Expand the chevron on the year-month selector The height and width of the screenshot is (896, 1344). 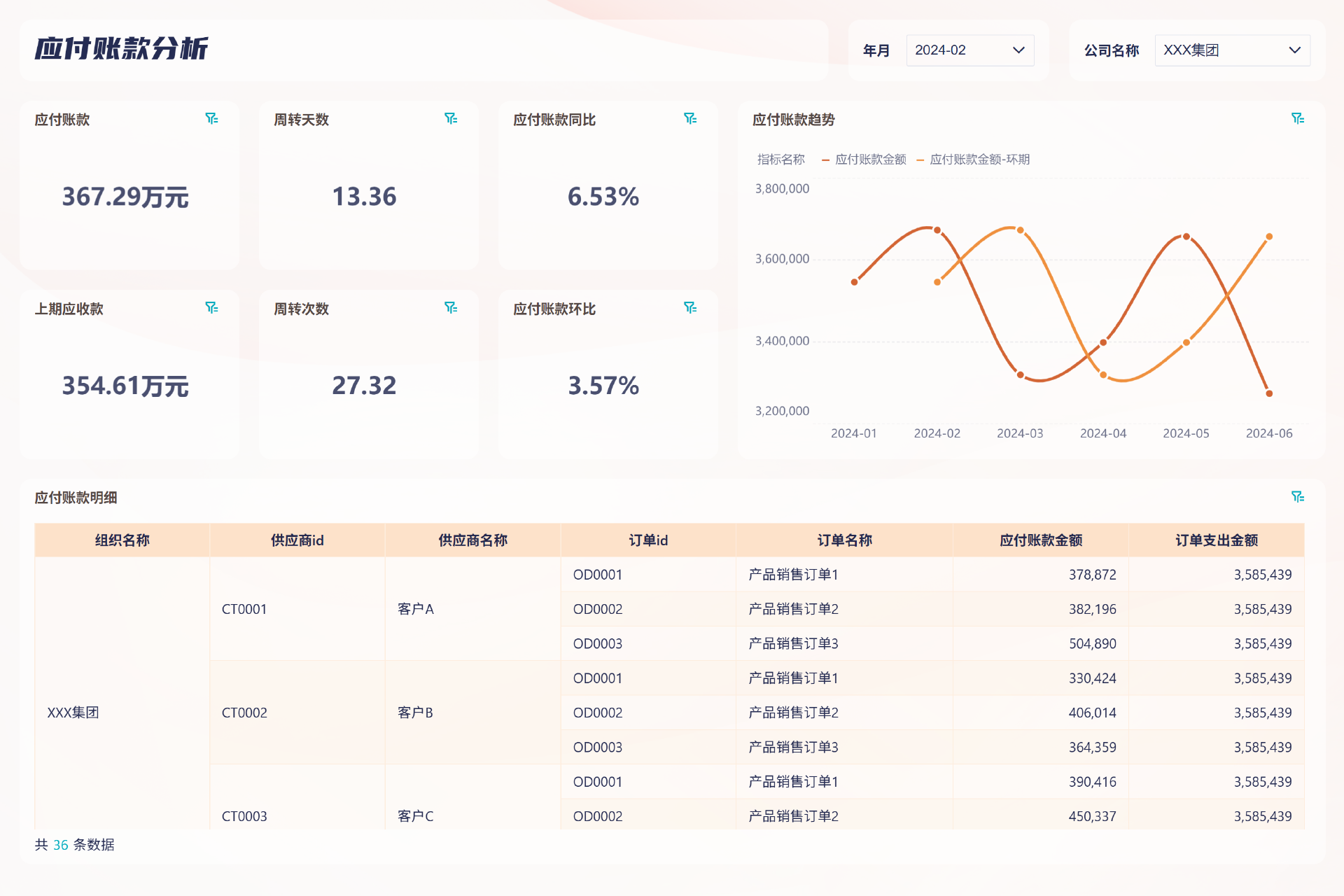(1019, 50)
